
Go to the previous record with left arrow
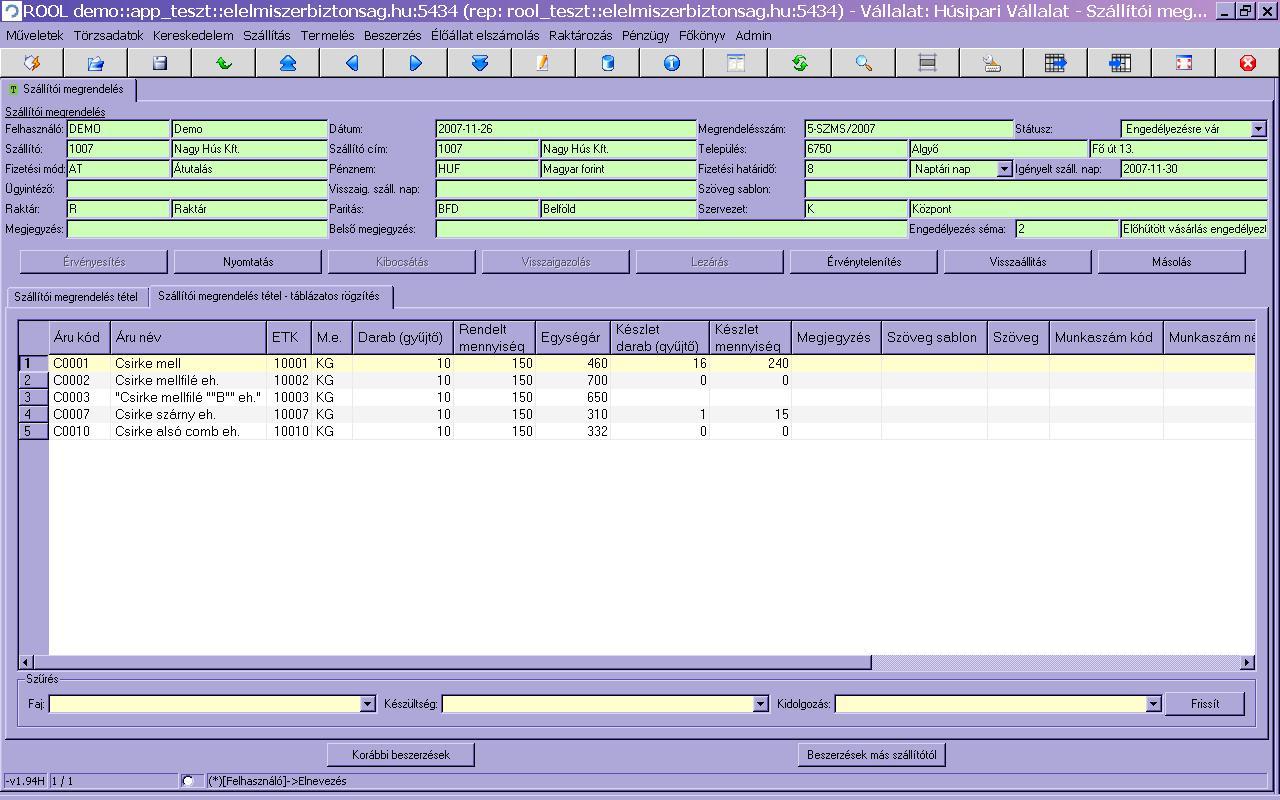pyautogui.click(x=352, y=63)
